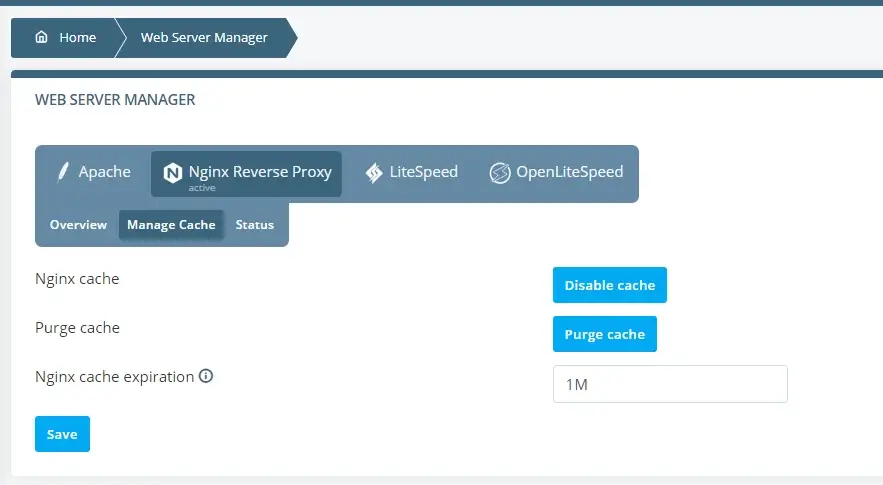Screen dimensions: 883x485
Task: Select the Nginx Reverse Proxy tab label
Action: click(x=260, y=172)
